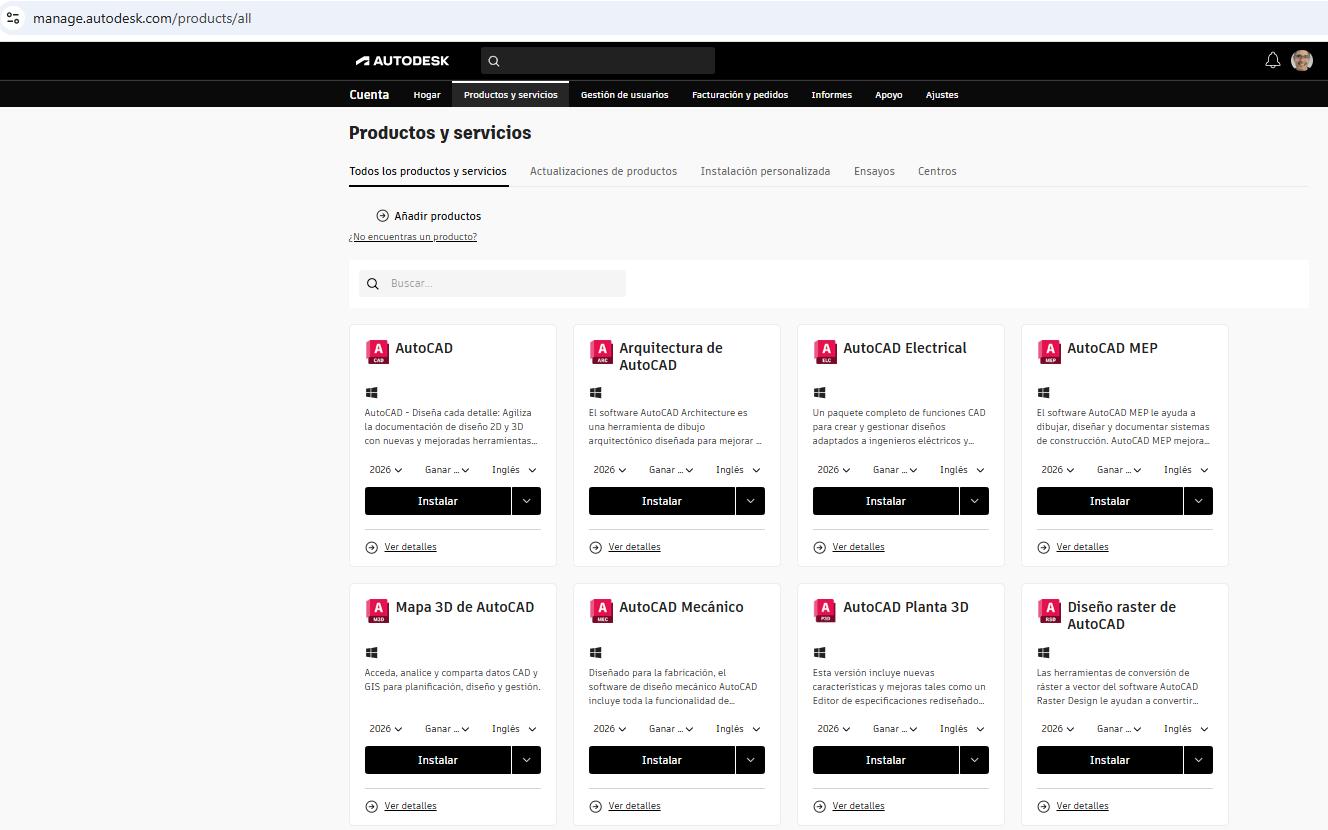
Task: Click the Diseño raster de AutoCAD icon
Action: [x=1049, y=610]
